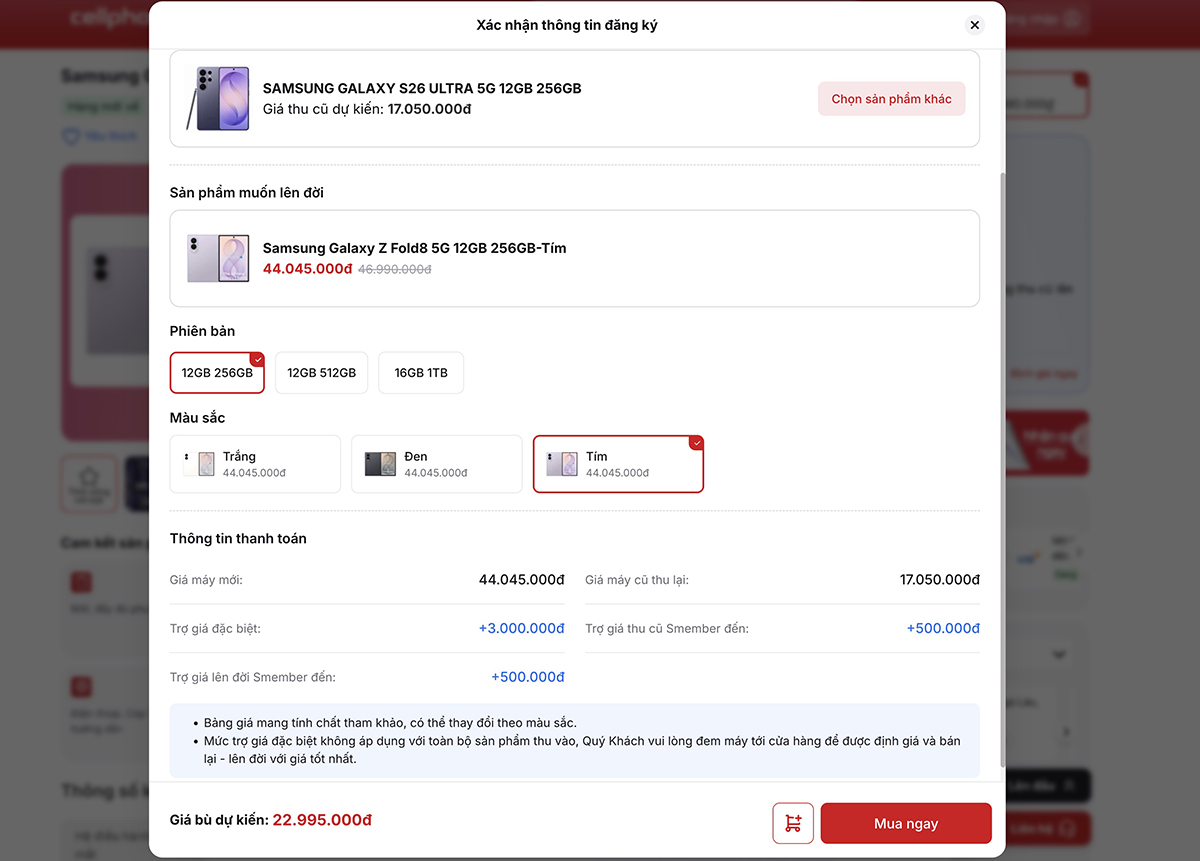Screen dimensions: 1200x861
Task: Click Chọn sản phẩm khác button
Action: (x=891, y=99)
